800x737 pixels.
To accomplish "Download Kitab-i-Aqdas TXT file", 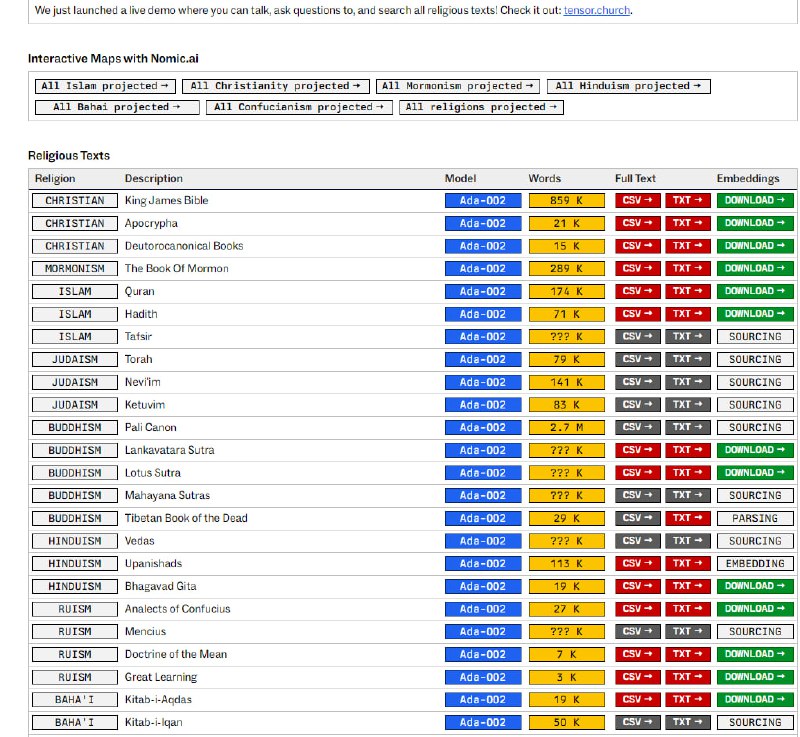I will (x=688, y=700).
